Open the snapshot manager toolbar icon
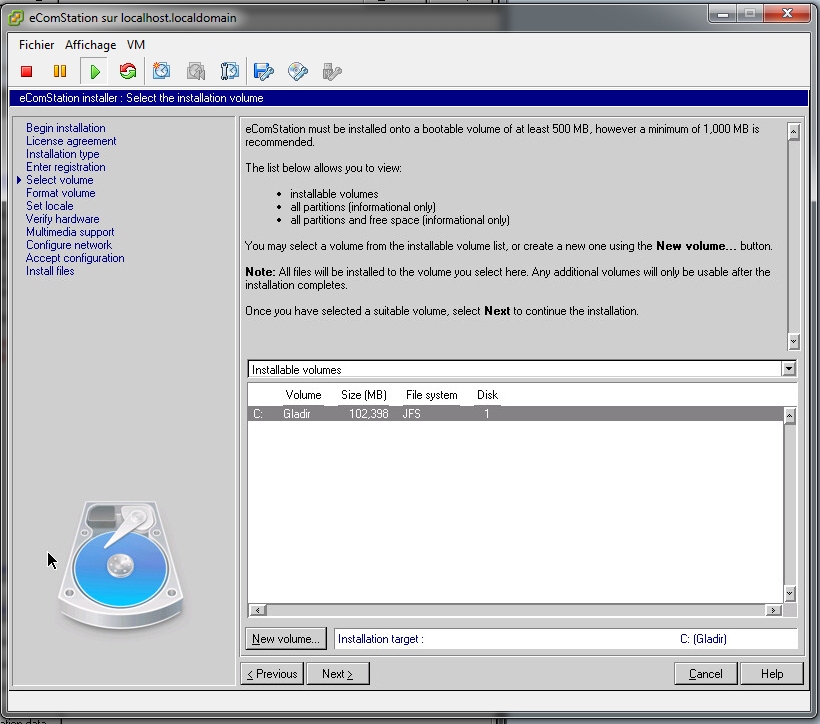 click(229, 71)
